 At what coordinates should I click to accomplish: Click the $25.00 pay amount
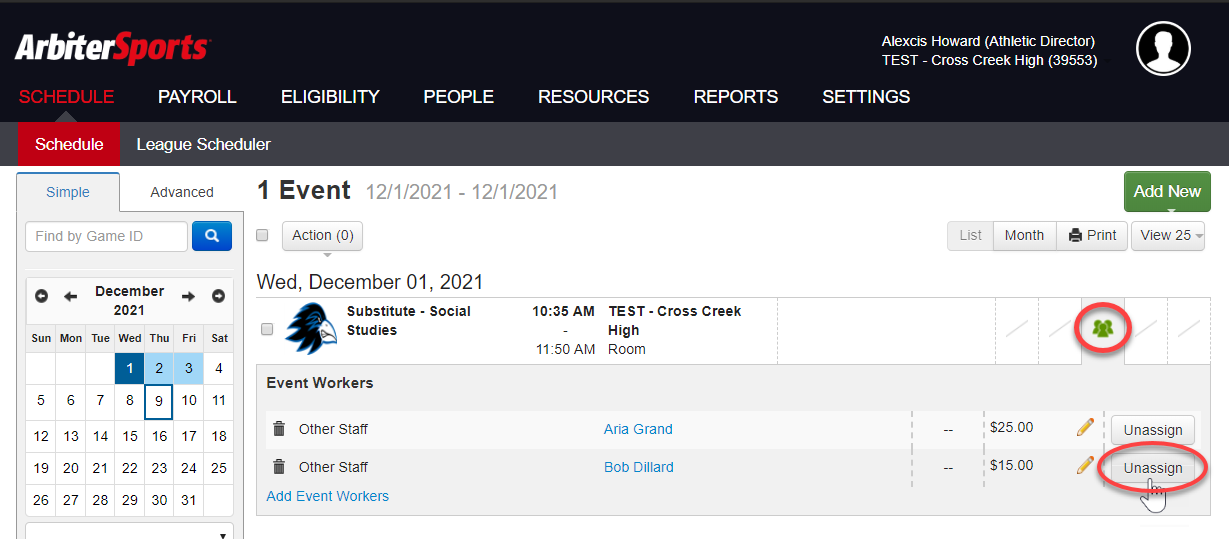coord(1011,428)
